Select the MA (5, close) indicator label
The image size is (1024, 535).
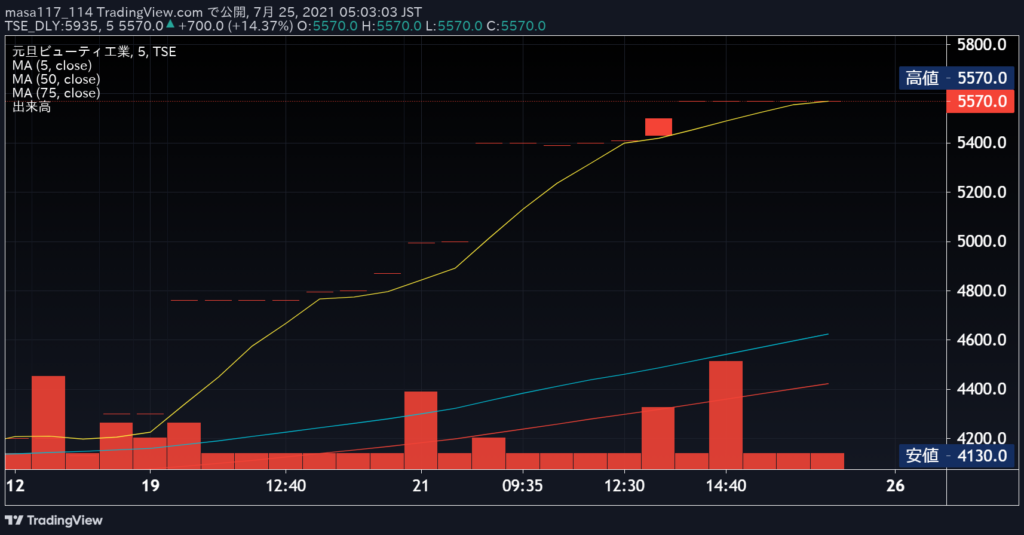52,65
